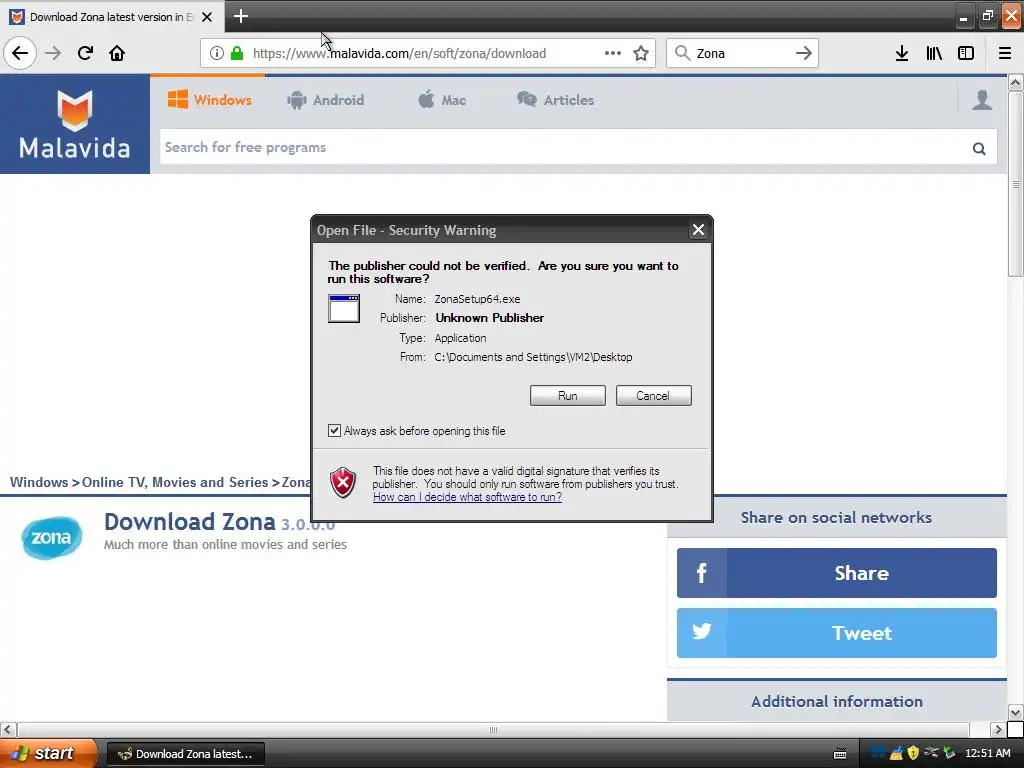Uncheck Always ask before opening this file
Screen dimensions: 1024x768
click(x=334, y=430)
